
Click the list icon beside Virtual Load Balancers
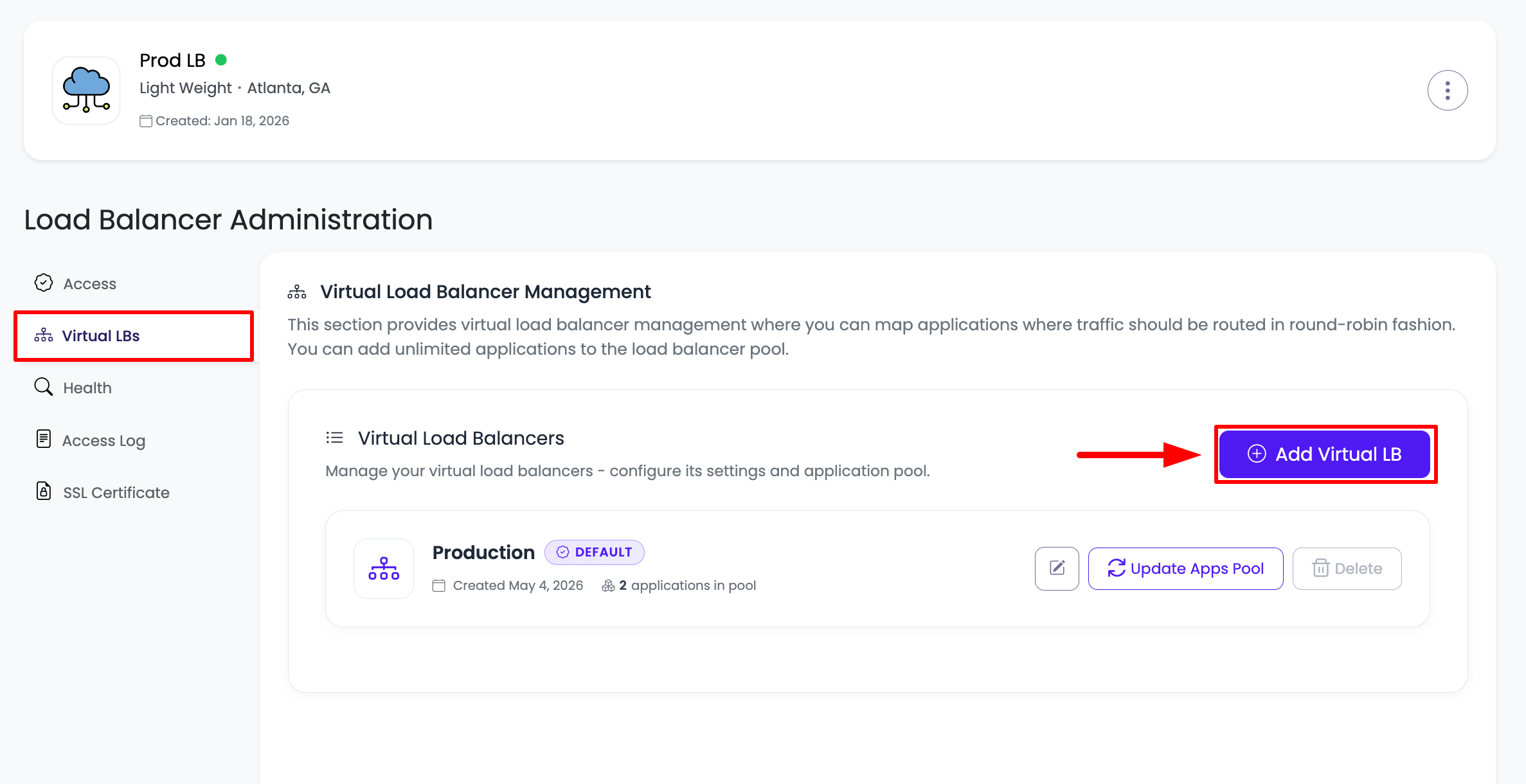[x=334, y=438]
